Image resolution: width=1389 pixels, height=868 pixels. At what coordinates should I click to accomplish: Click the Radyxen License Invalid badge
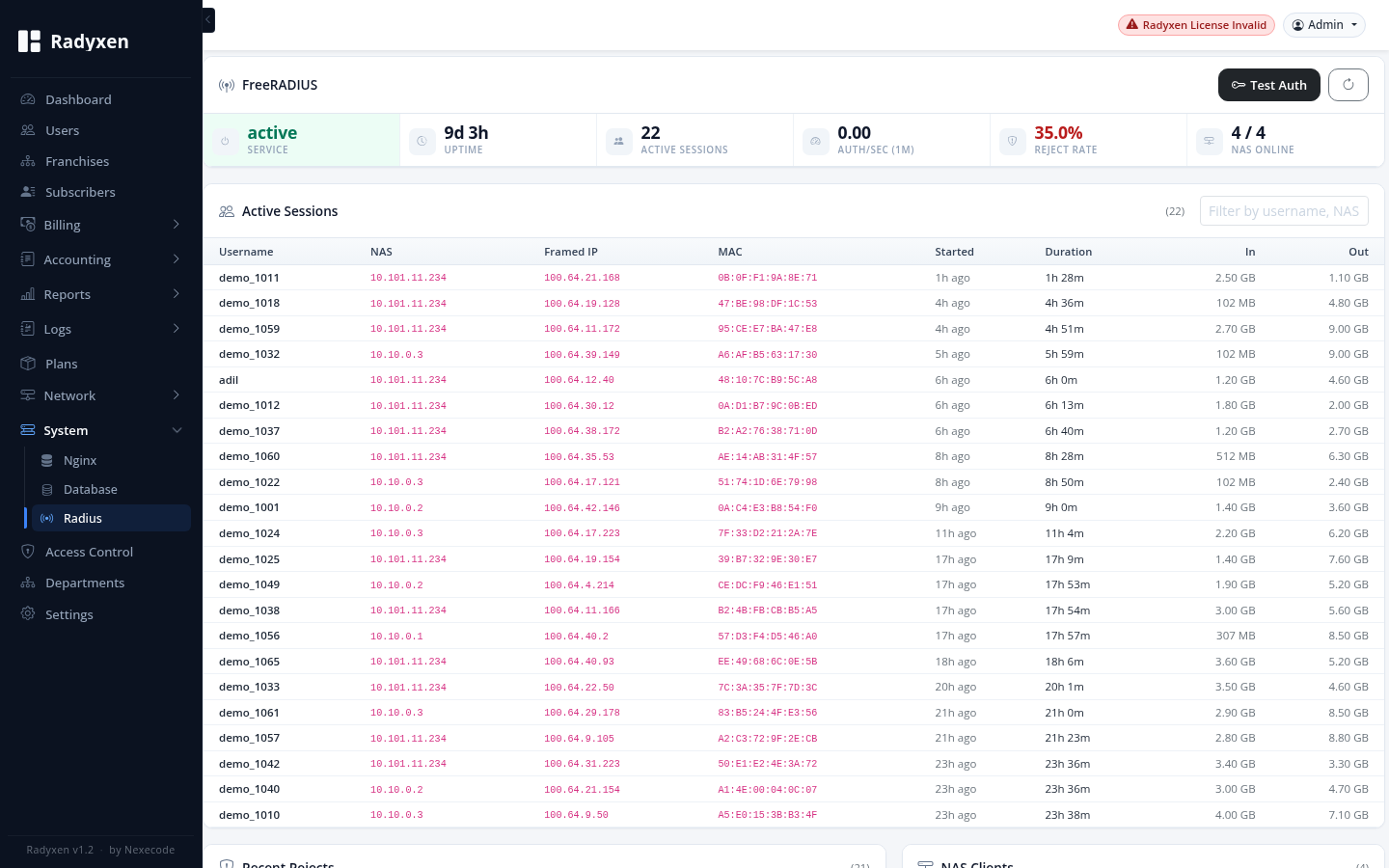pos(1196,25)
